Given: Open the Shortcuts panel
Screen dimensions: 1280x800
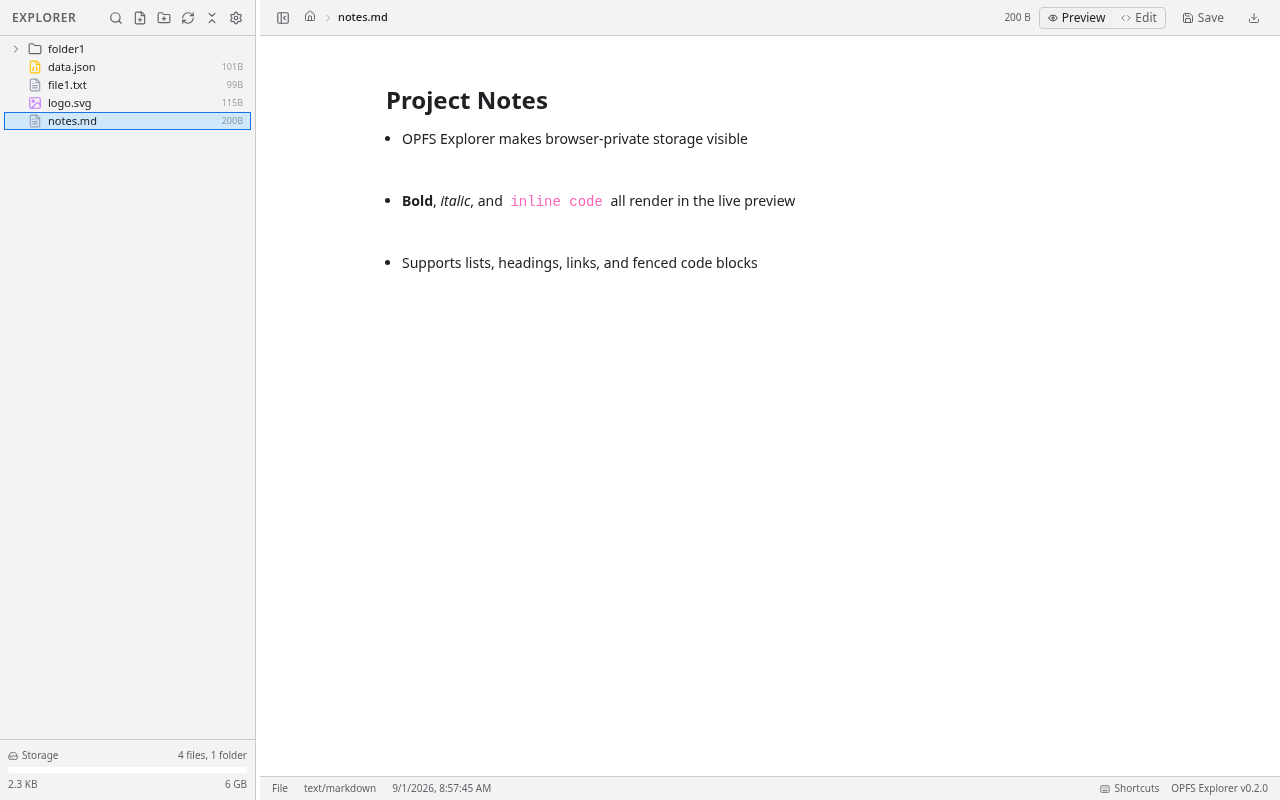Looking at the screenshot, I should point(1129,788).
